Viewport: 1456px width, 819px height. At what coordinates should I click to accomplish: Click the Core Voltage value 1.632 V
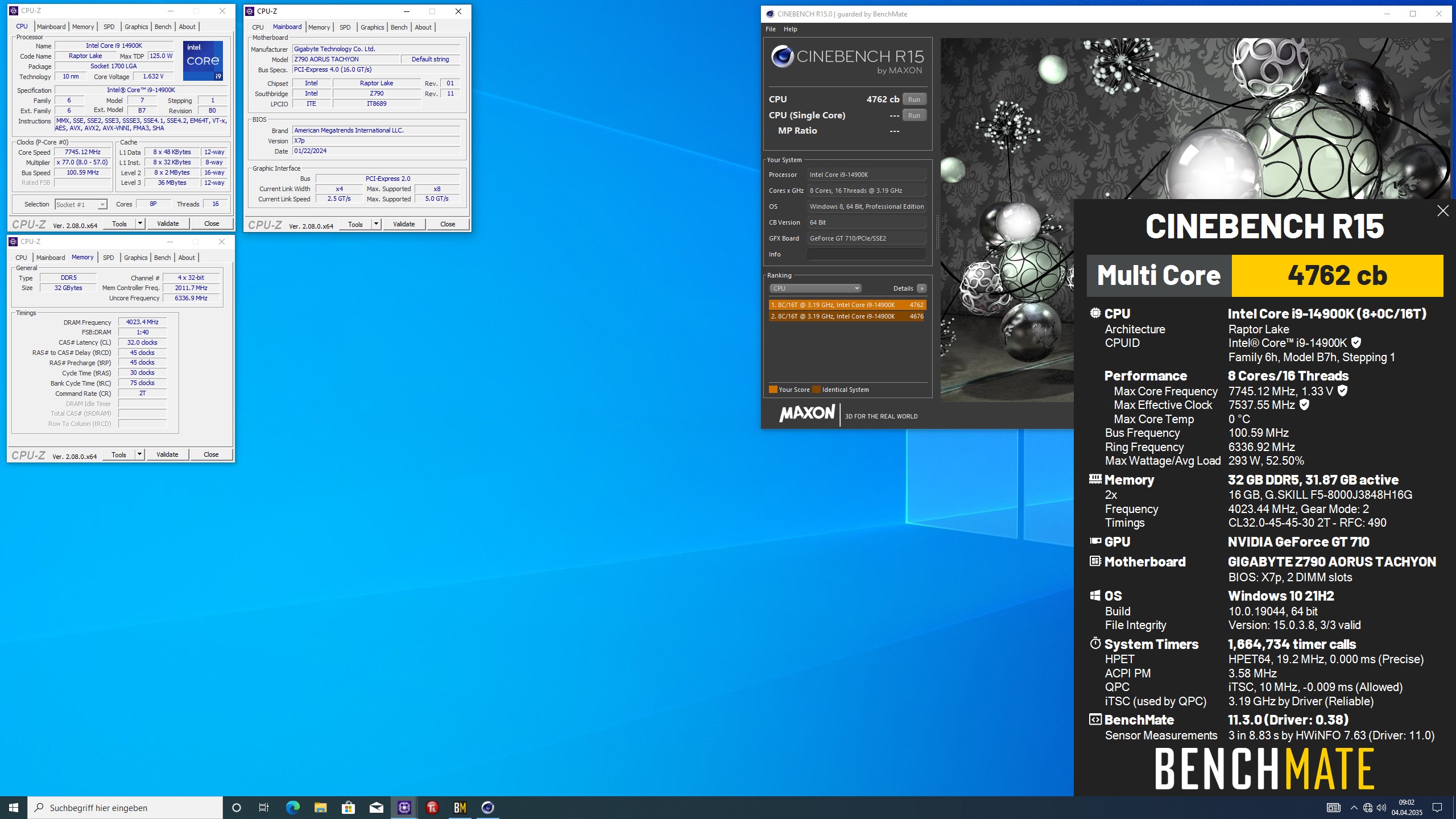(153, 76)
